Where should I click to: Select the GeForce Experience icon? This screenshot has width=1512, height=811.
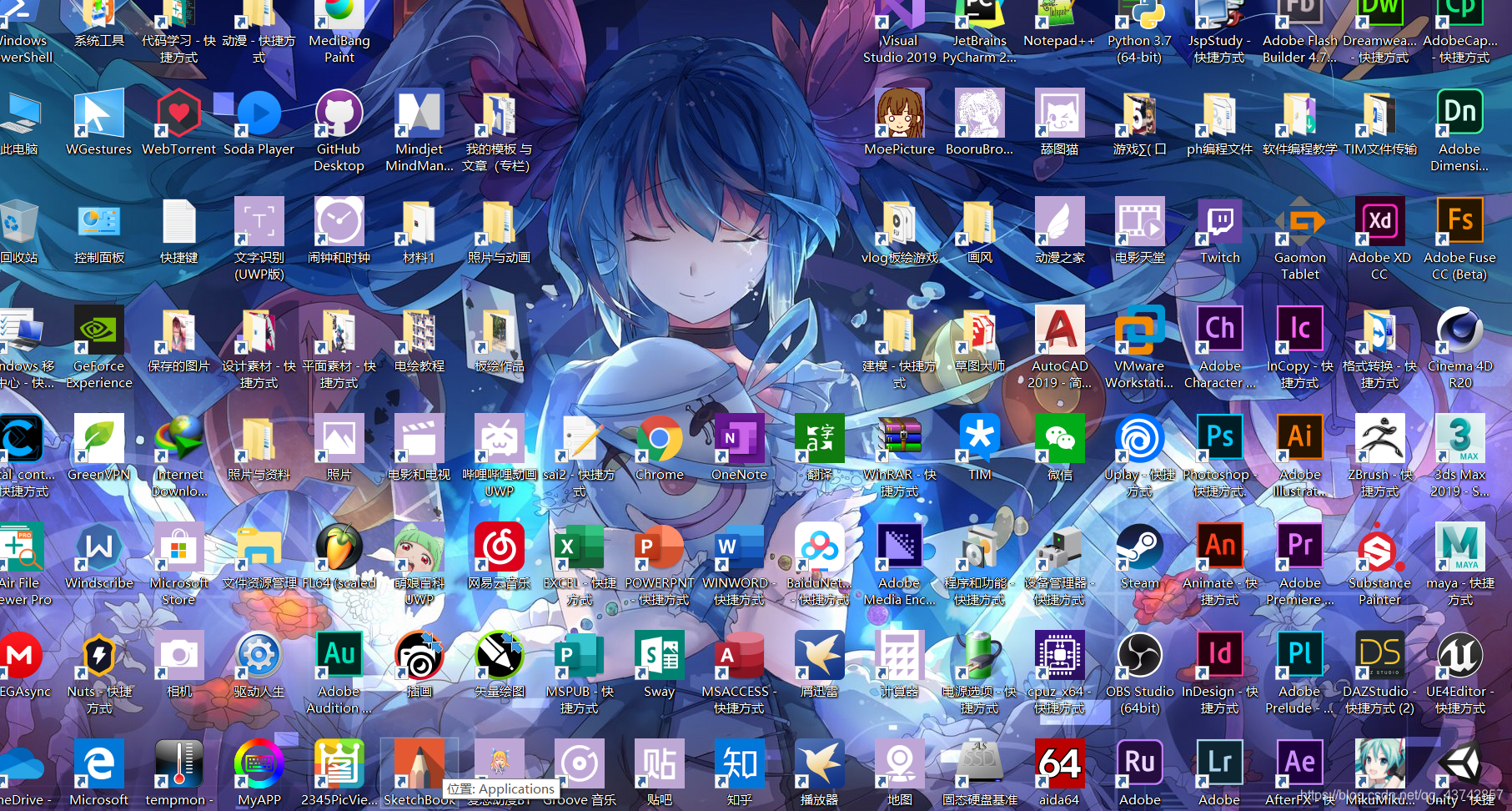click(x=98, y=330)
